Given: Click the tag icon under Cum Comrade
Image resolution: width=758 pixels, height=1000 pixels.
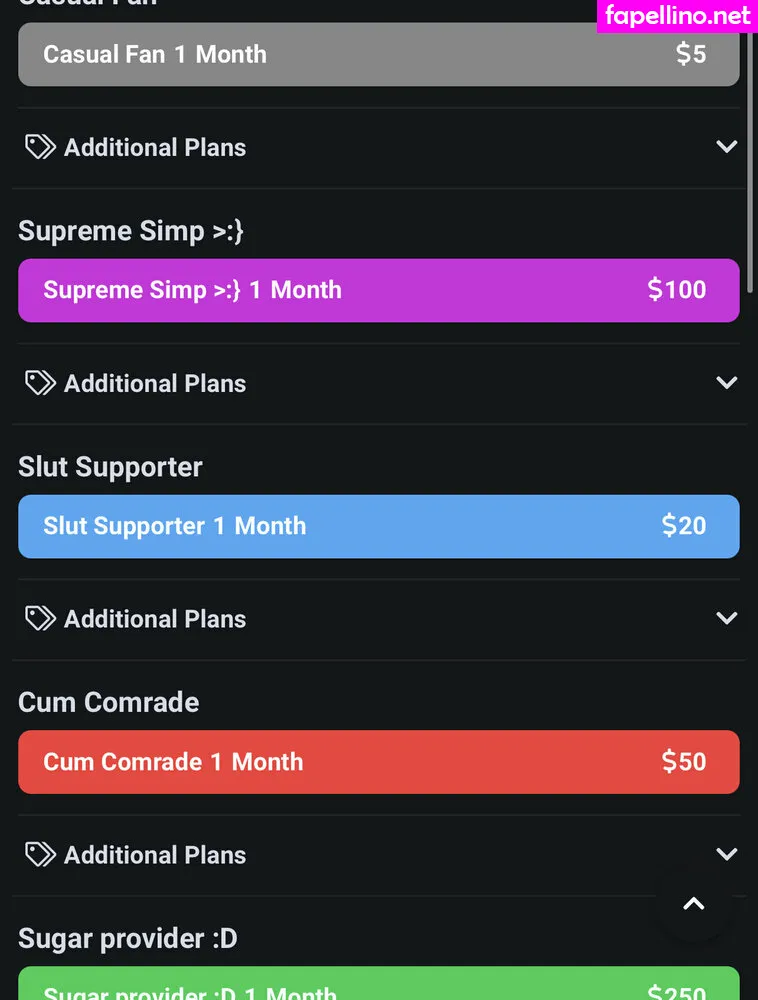Looking at the screenshot, I should pyautogui.click(x=40, y=855).
